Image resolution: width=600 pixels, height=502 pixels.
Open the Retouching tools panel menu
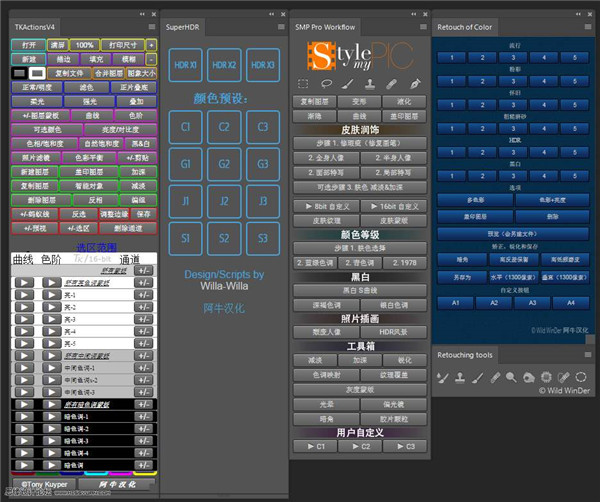point(588,355)
